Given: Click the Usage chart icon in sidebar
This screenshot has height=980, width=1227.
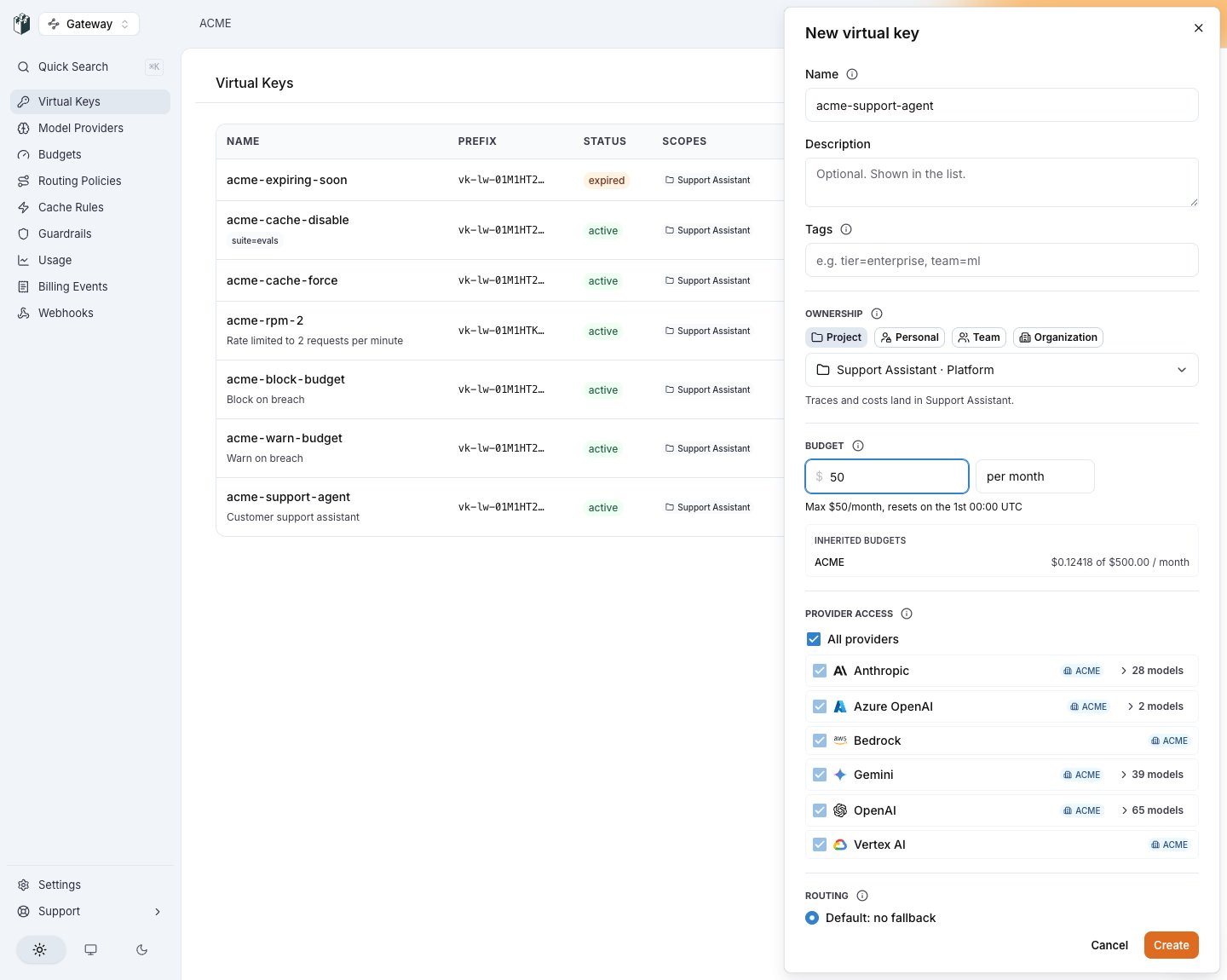Looking at the screenshot, I should coord(24,260).
